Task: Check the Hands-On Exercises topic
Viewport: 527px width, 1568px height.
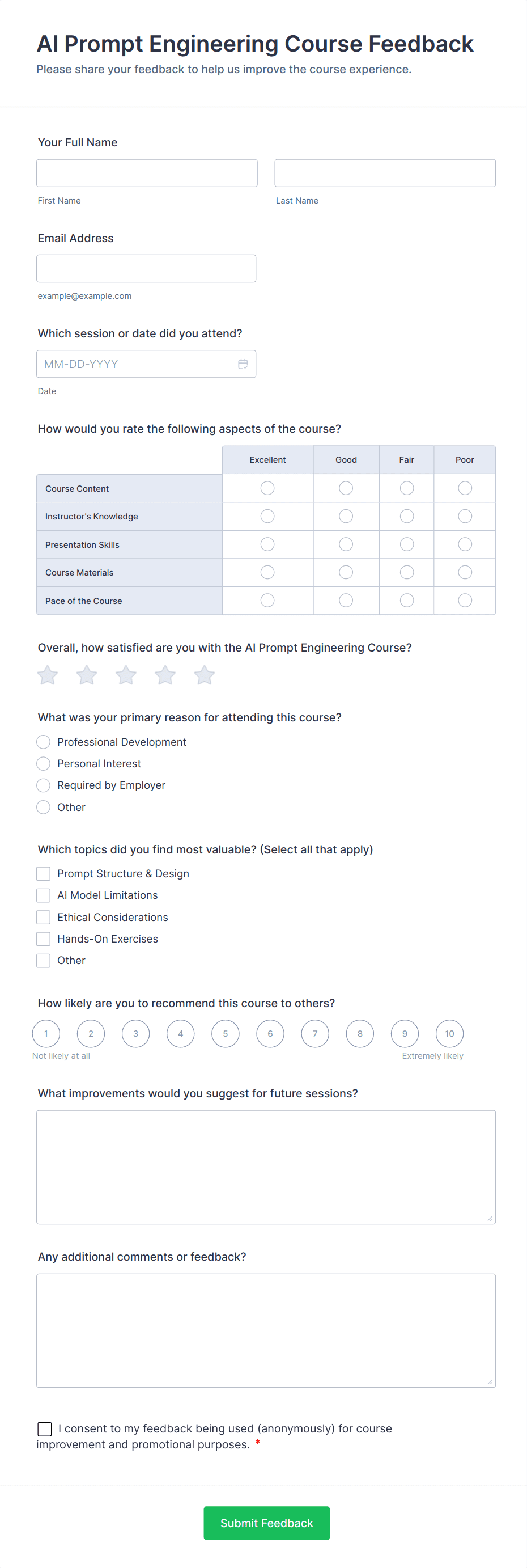Action: (x=42, y=938)
